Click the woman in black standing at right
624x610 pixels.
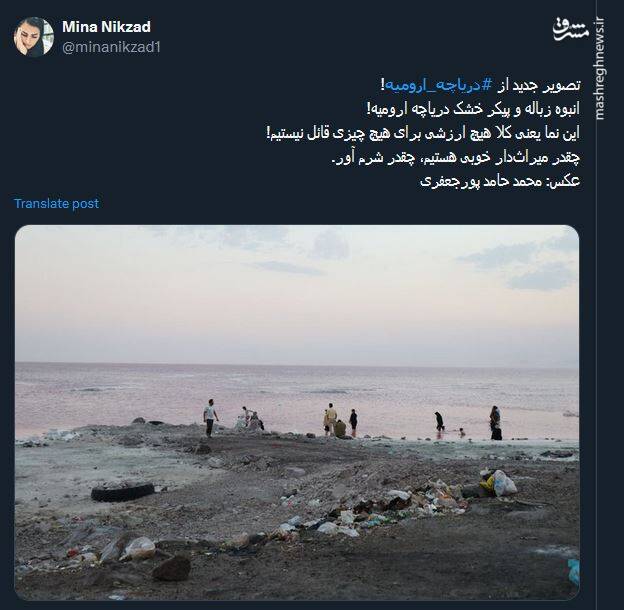[x=495, y=423]
